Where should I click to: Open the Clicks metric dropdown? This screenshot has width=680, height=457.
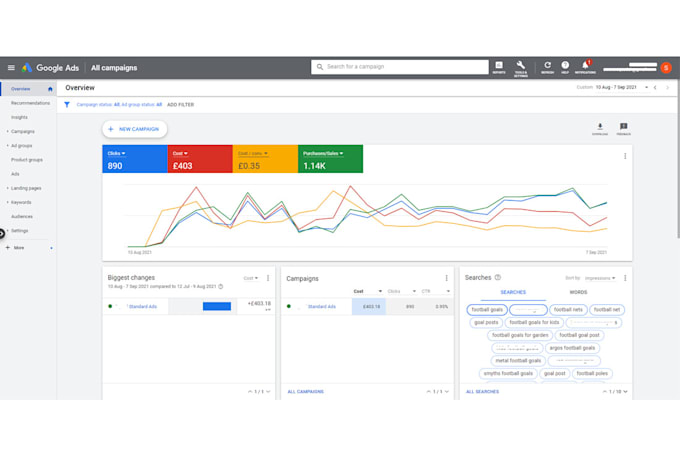coord(116,153)
